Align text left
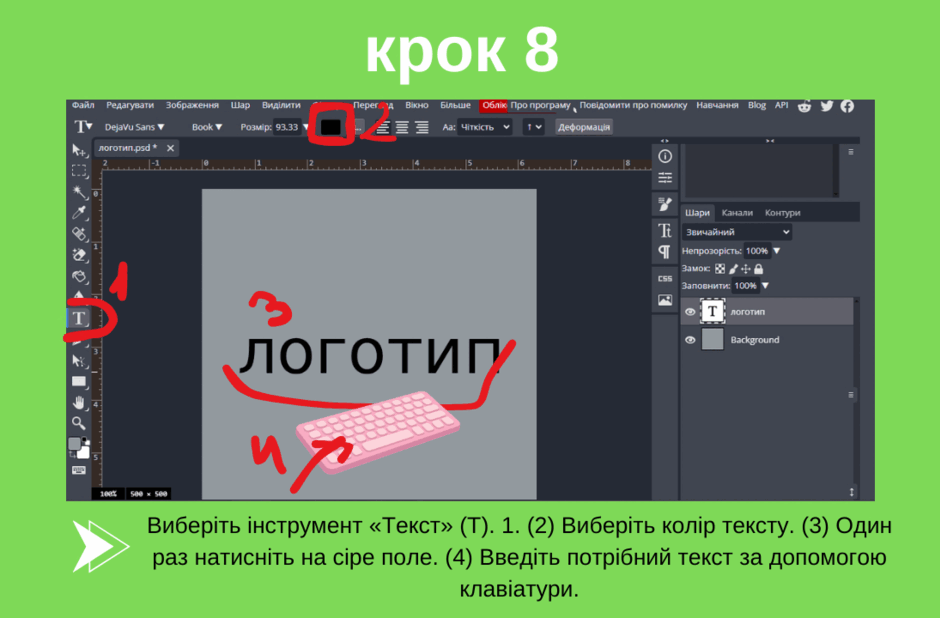 382,127
